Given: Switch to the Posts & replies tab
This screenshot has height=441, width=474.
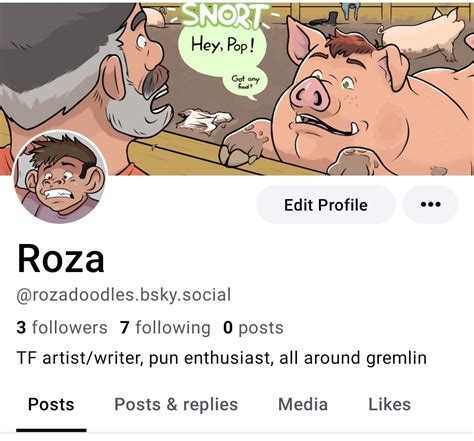Looking at the screenshot, I should click(x=176, y=404).
